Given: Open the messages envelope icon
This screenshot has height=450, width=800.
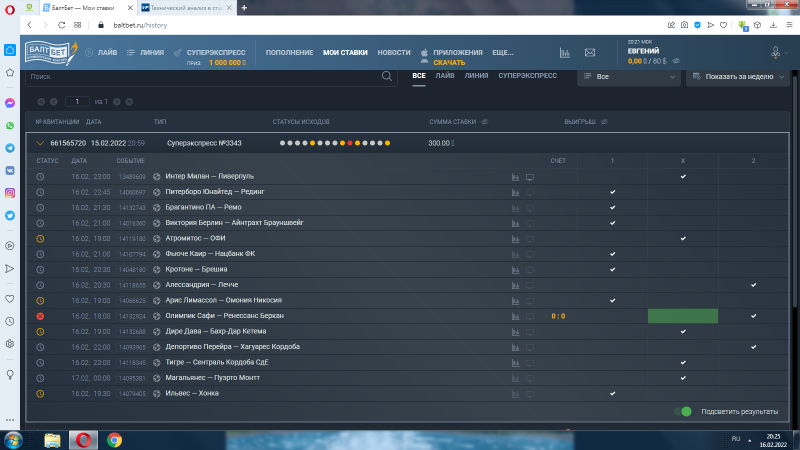Looking at the screenshot, I should 590,52.
